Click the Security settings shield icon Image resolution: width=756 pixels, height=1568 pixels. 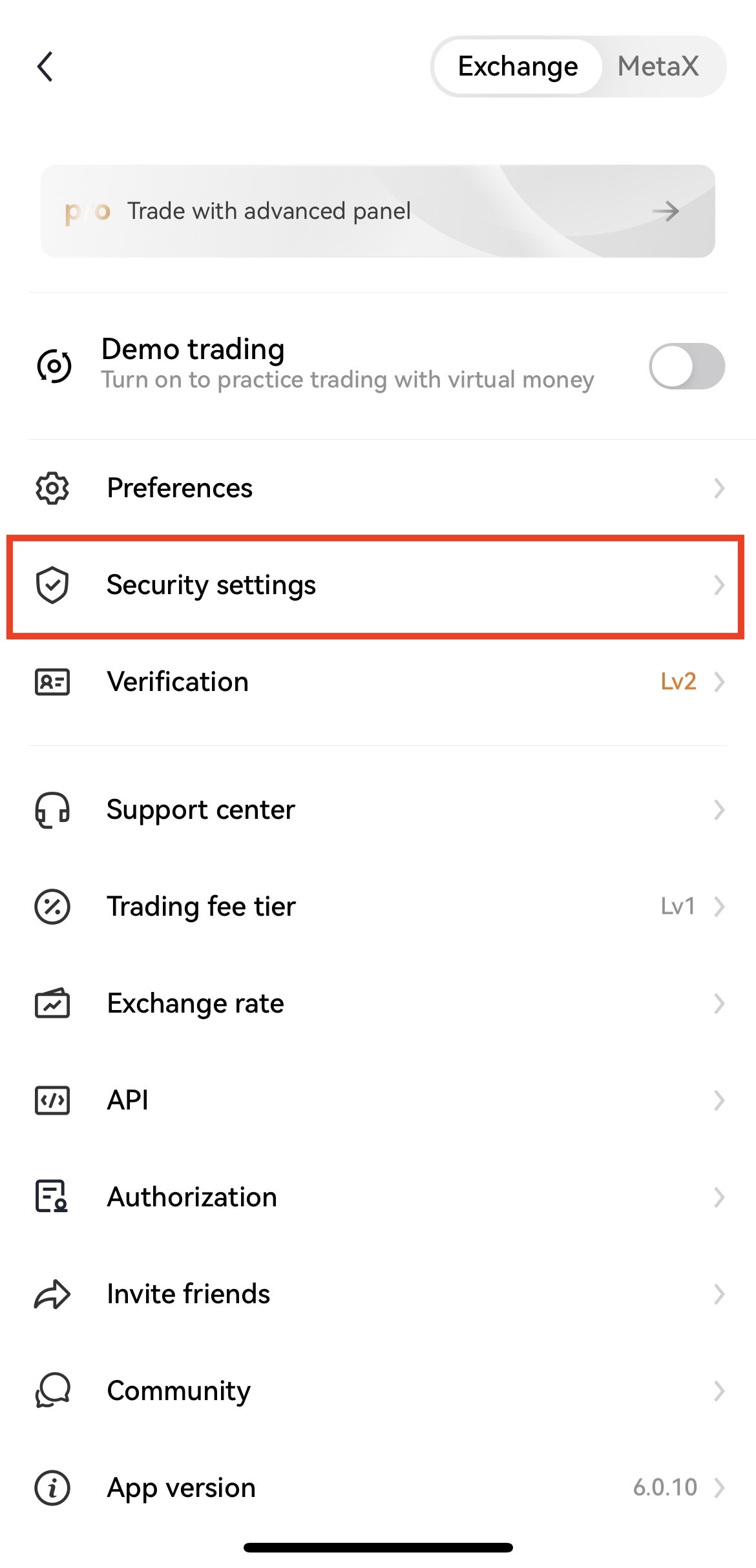(x=52, y=585)
